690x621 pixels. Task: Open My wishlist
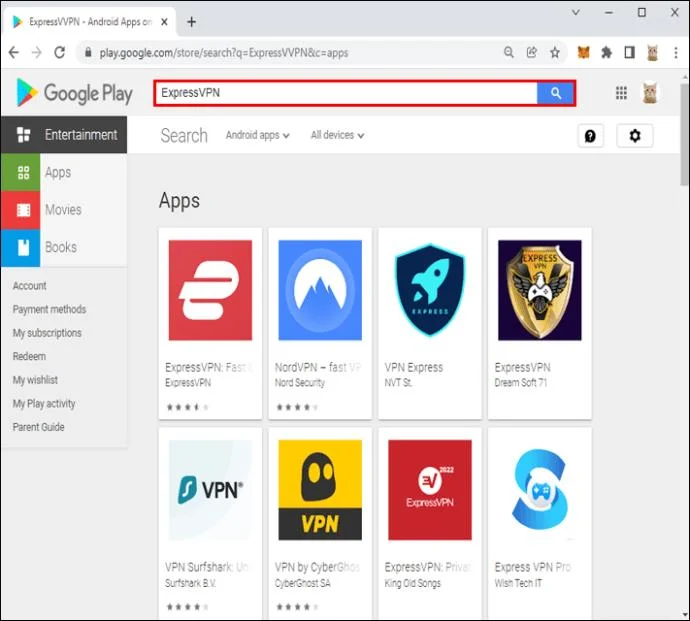(x=35, y=380)
